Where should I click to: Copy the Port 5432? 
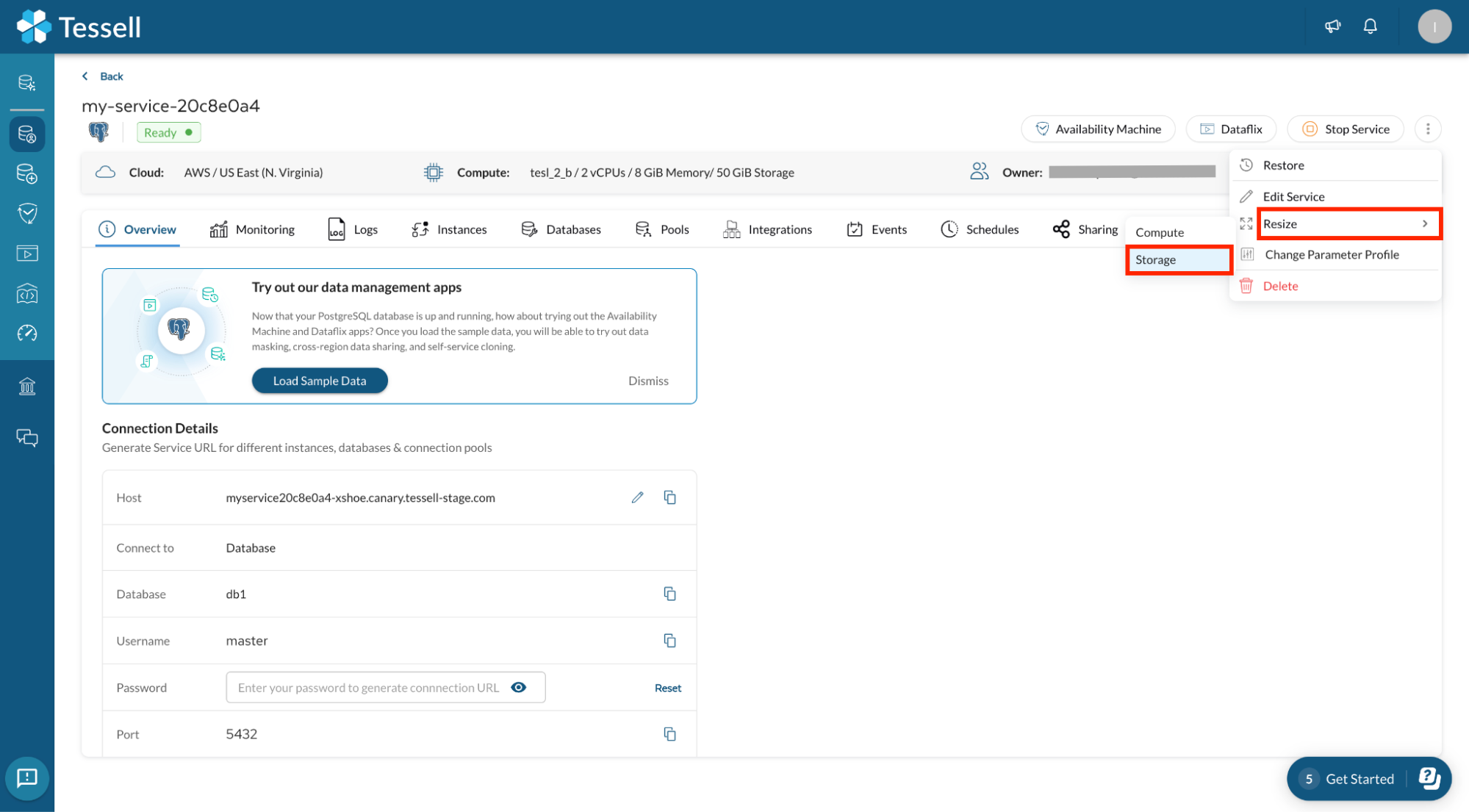tap(669, 734)
